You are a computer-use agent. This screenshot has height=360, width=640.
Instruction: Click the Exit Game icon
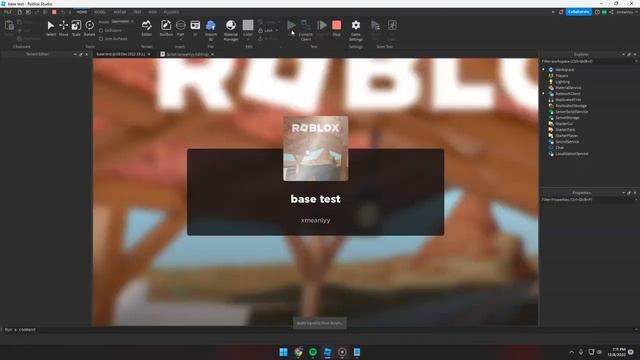(x=392, y=25)
